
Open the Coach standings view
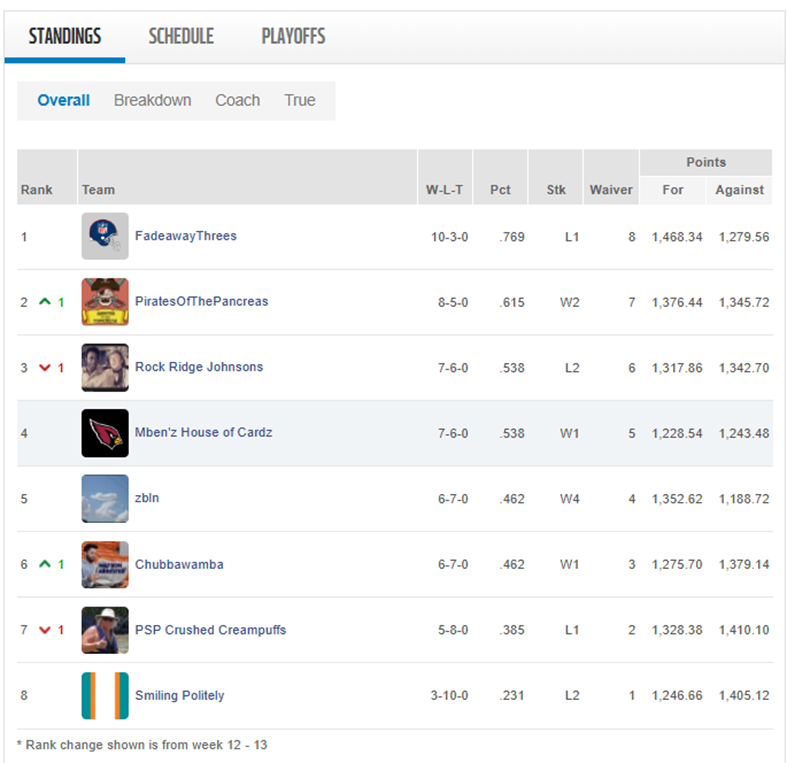tap(237, 100)
